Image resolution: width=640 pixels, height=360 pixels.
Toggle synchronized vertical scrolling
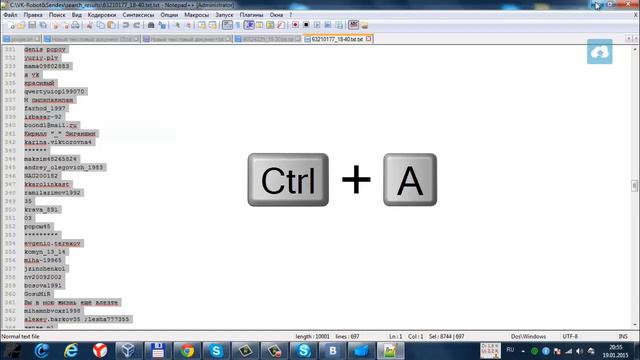(x=202, y=25)
